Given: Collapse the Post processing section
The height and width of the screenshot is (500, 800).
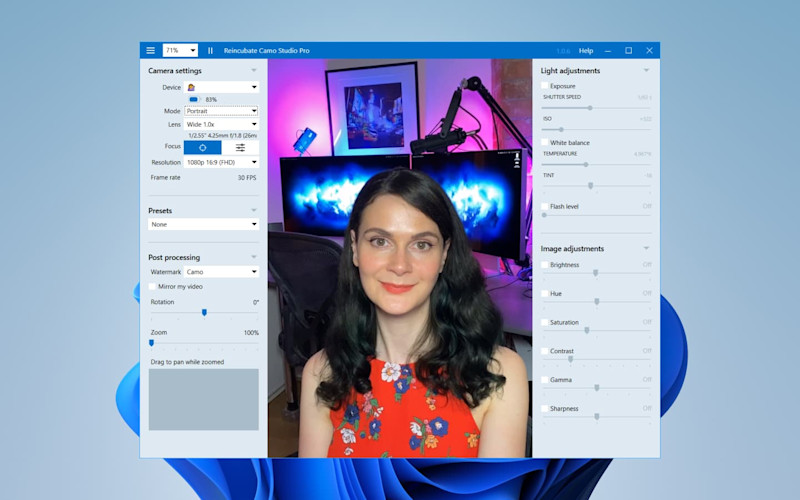Looking at the screenshot, I should point(254,257).
